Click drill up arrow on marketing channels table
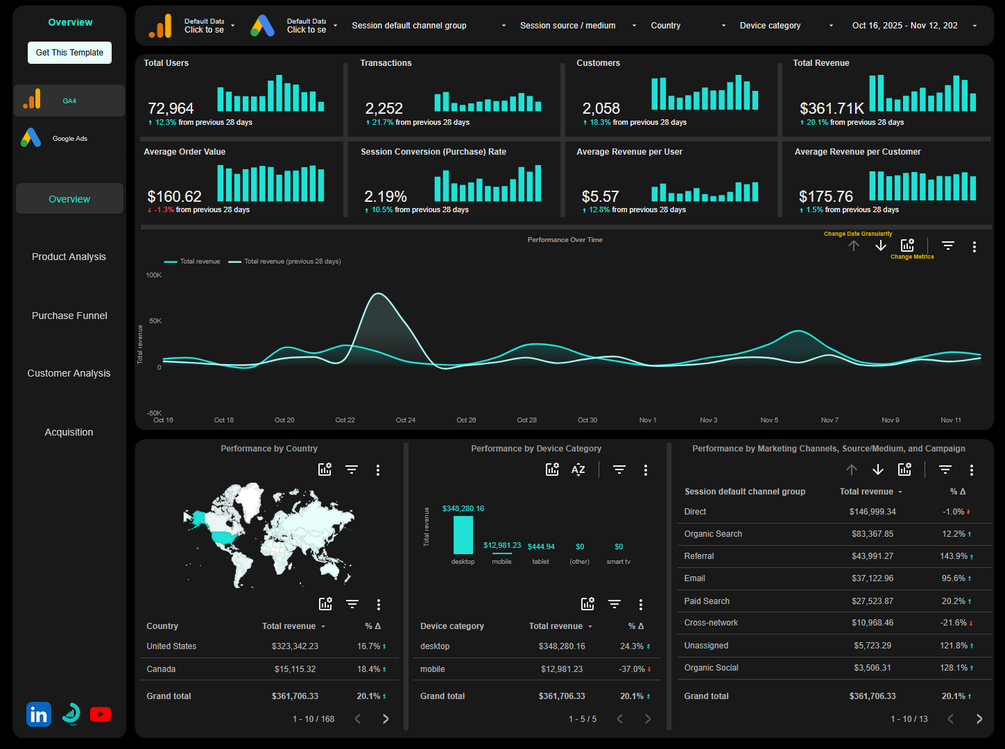The image size is (1005, 749). pyautogui.click(x=851, y=470)
